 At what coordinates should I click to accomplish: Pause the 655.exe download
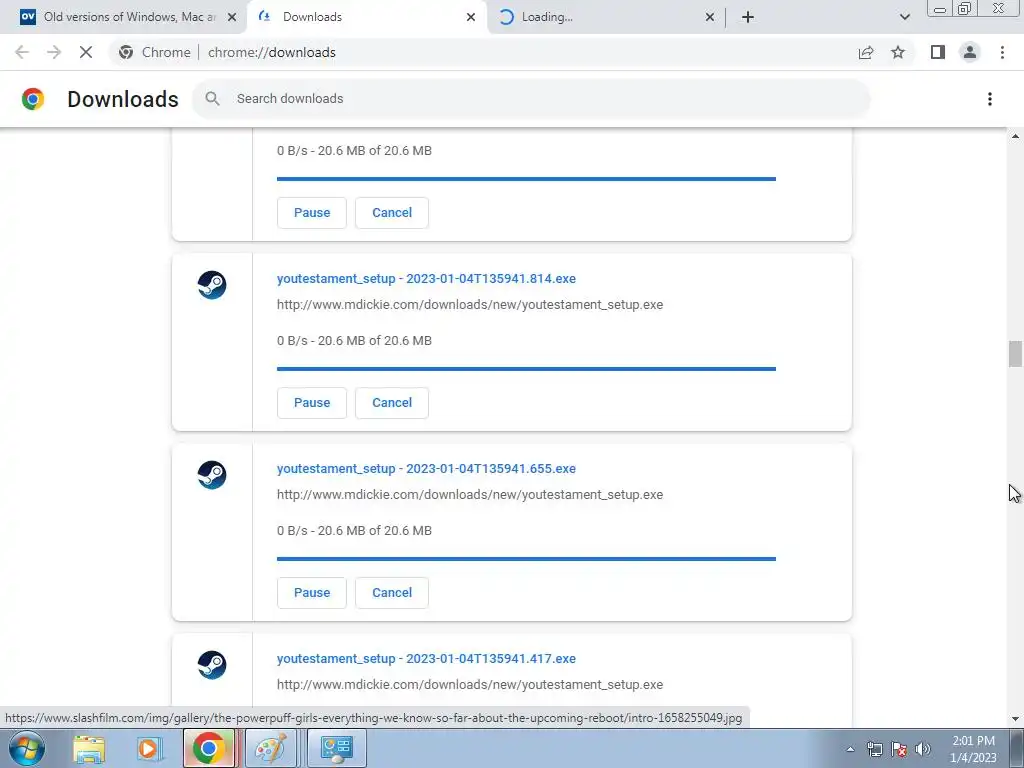point(312,592)
